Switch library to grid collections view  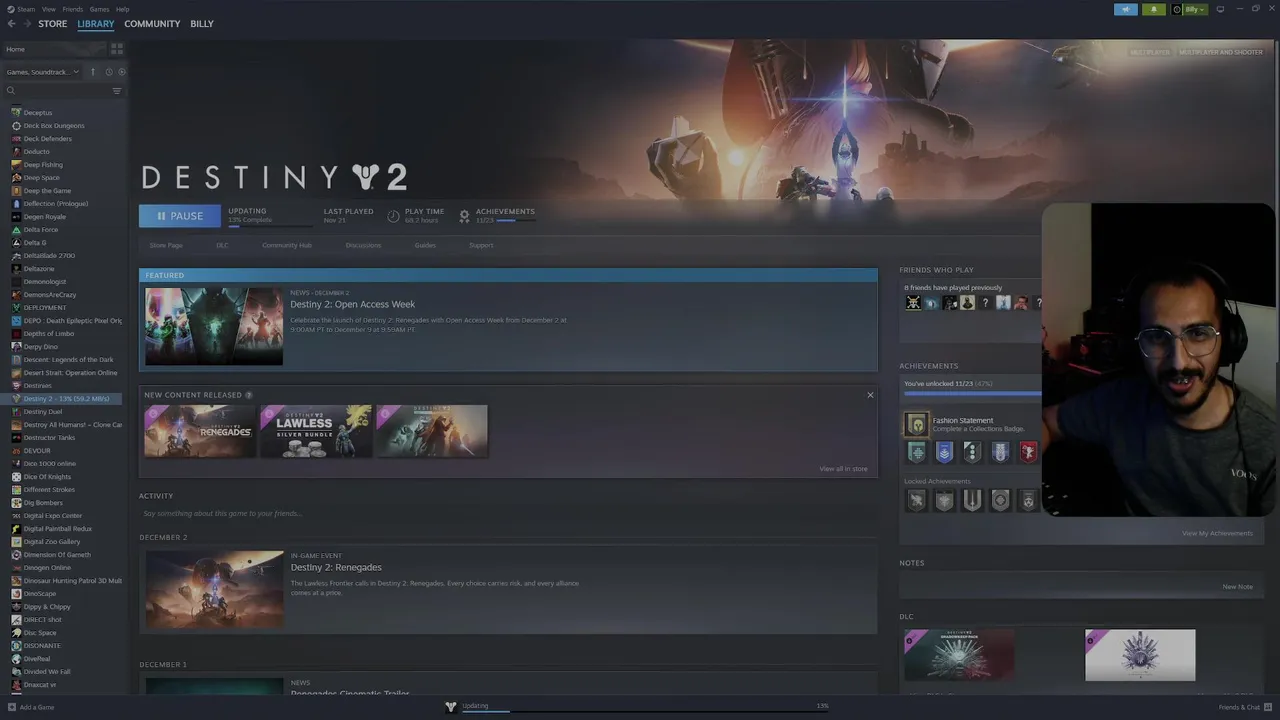117,48
